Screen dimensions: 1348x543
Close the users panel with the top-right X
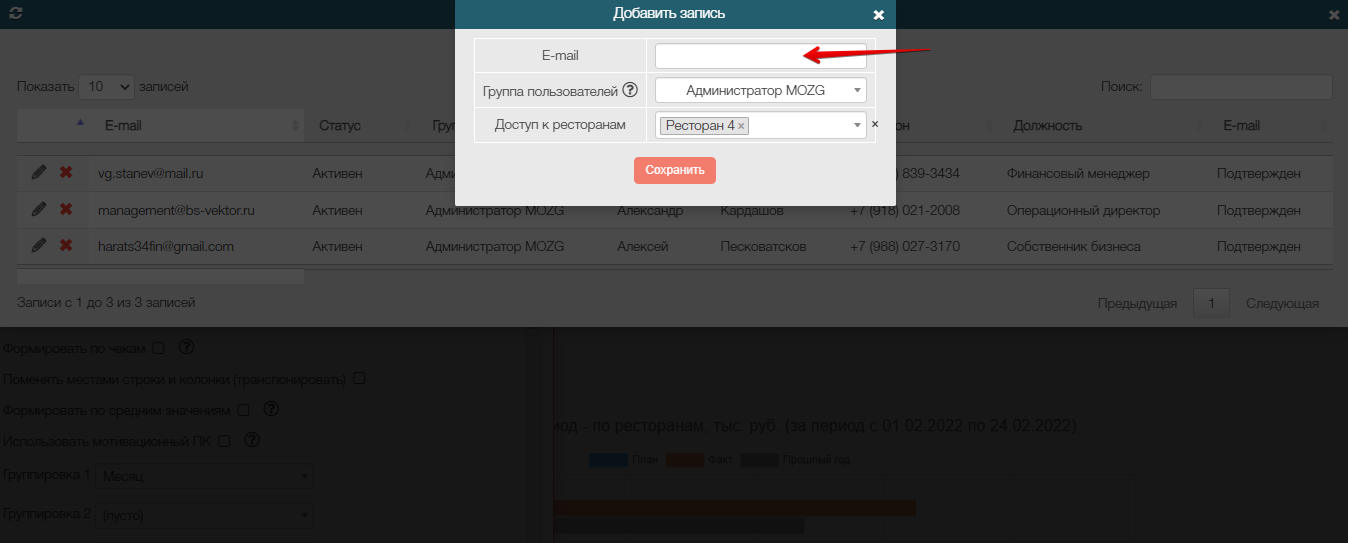tap(1333, 15)
